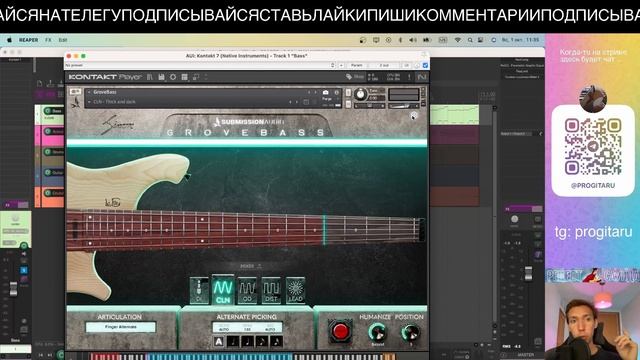Open the Edit menu in menu bar
The image size is (640, 360).
click(62, 40)
